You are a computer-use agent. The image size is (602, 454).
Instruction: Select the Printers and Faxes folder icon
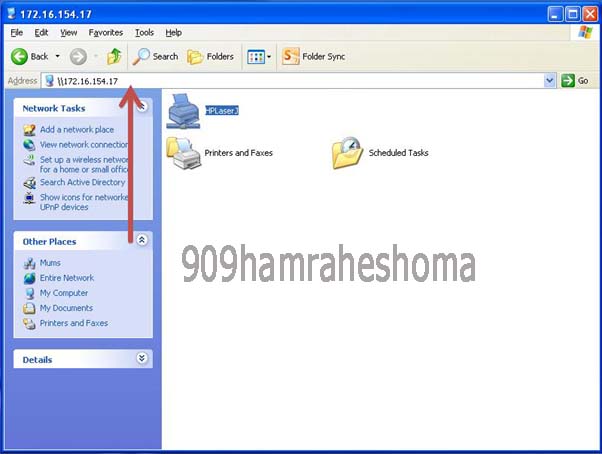pos(183,153)
